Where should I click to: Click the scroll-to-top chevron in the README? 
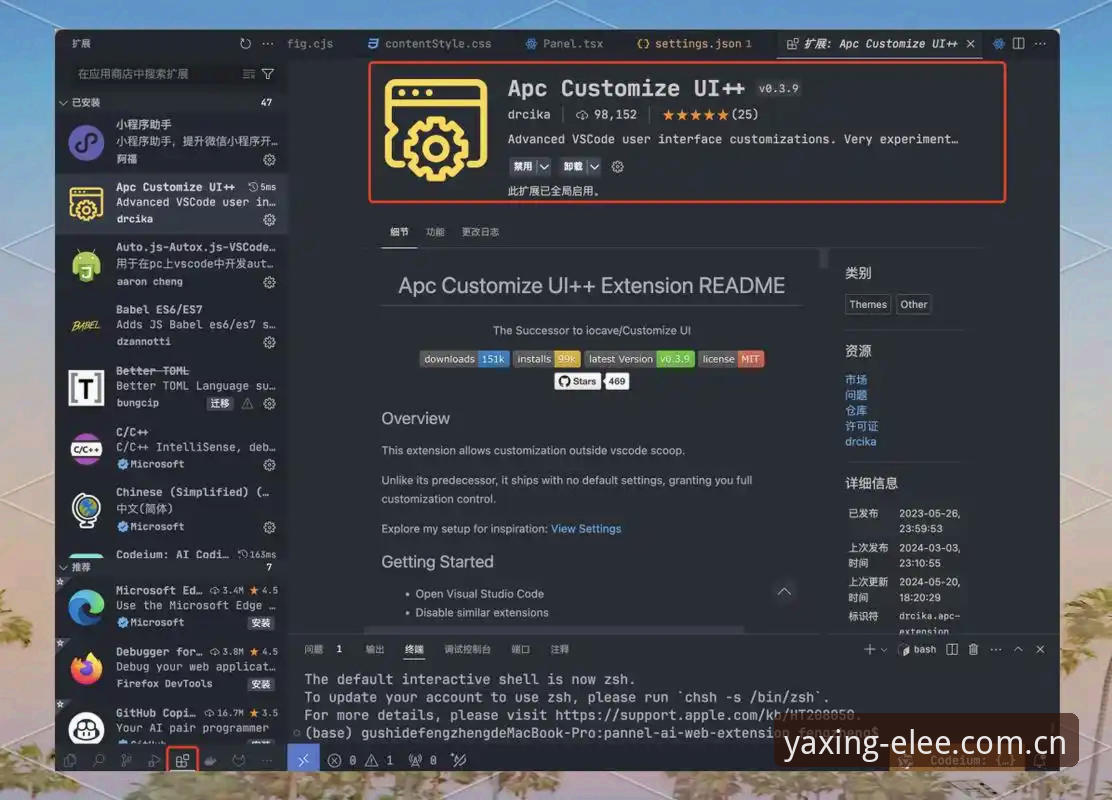(784, 591)
